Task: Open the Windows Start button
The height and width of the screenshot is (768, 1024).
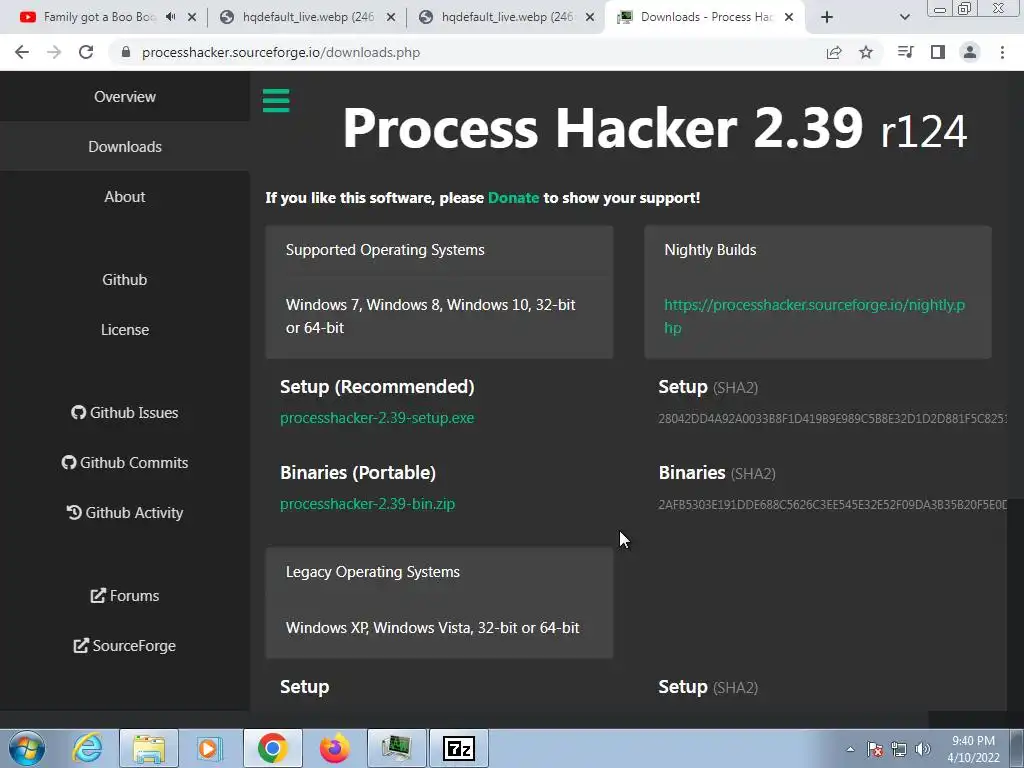Action: tap(26, 748)
